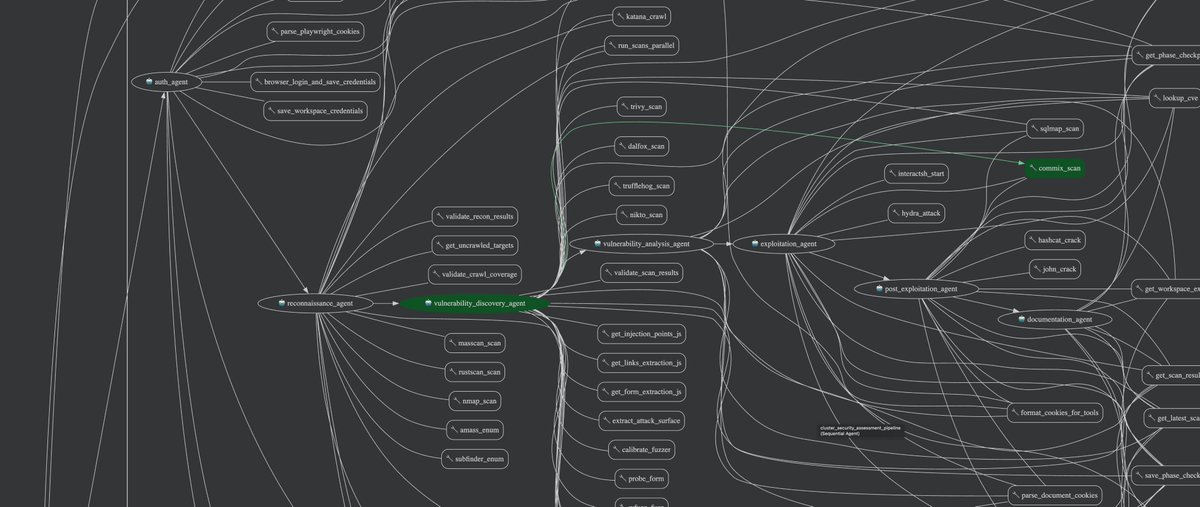Click the cluster_security_assessment_pipeline label
The width and height of the screenshot is (1200, 507).
click(x=860, y=431)
